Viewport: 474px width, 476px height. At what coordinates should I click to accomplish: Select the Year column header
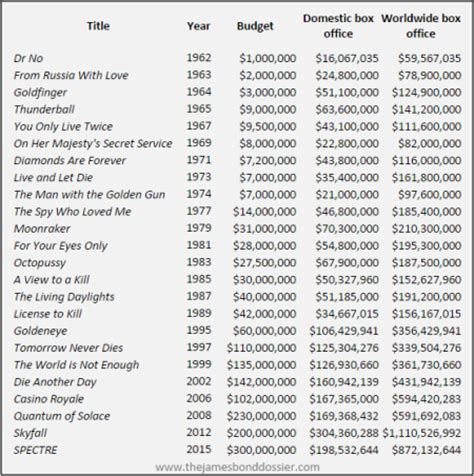198,26
